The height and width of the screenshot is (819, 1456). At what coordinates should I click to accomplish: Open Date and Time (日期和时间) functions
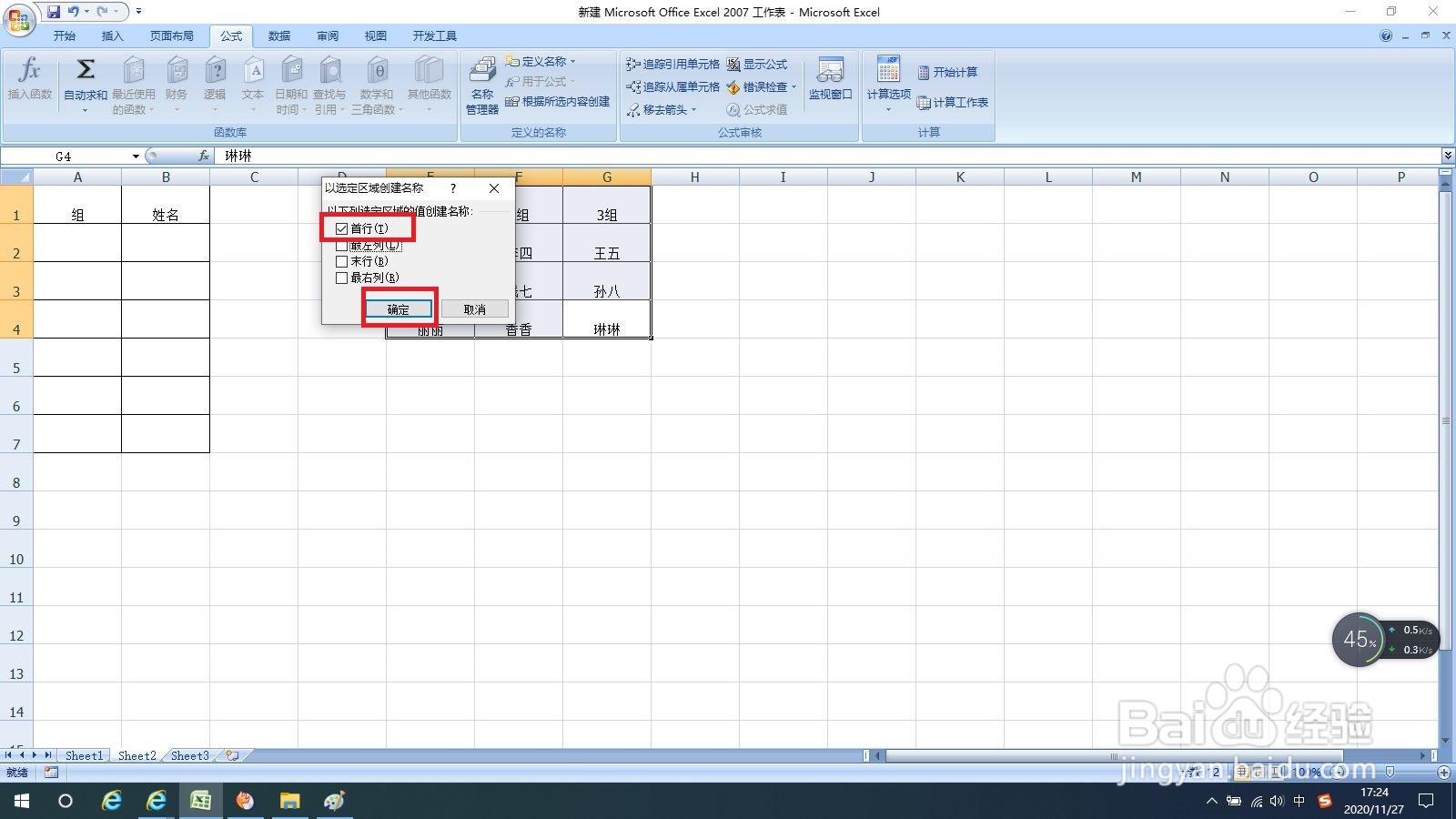[x=291, y=84]
